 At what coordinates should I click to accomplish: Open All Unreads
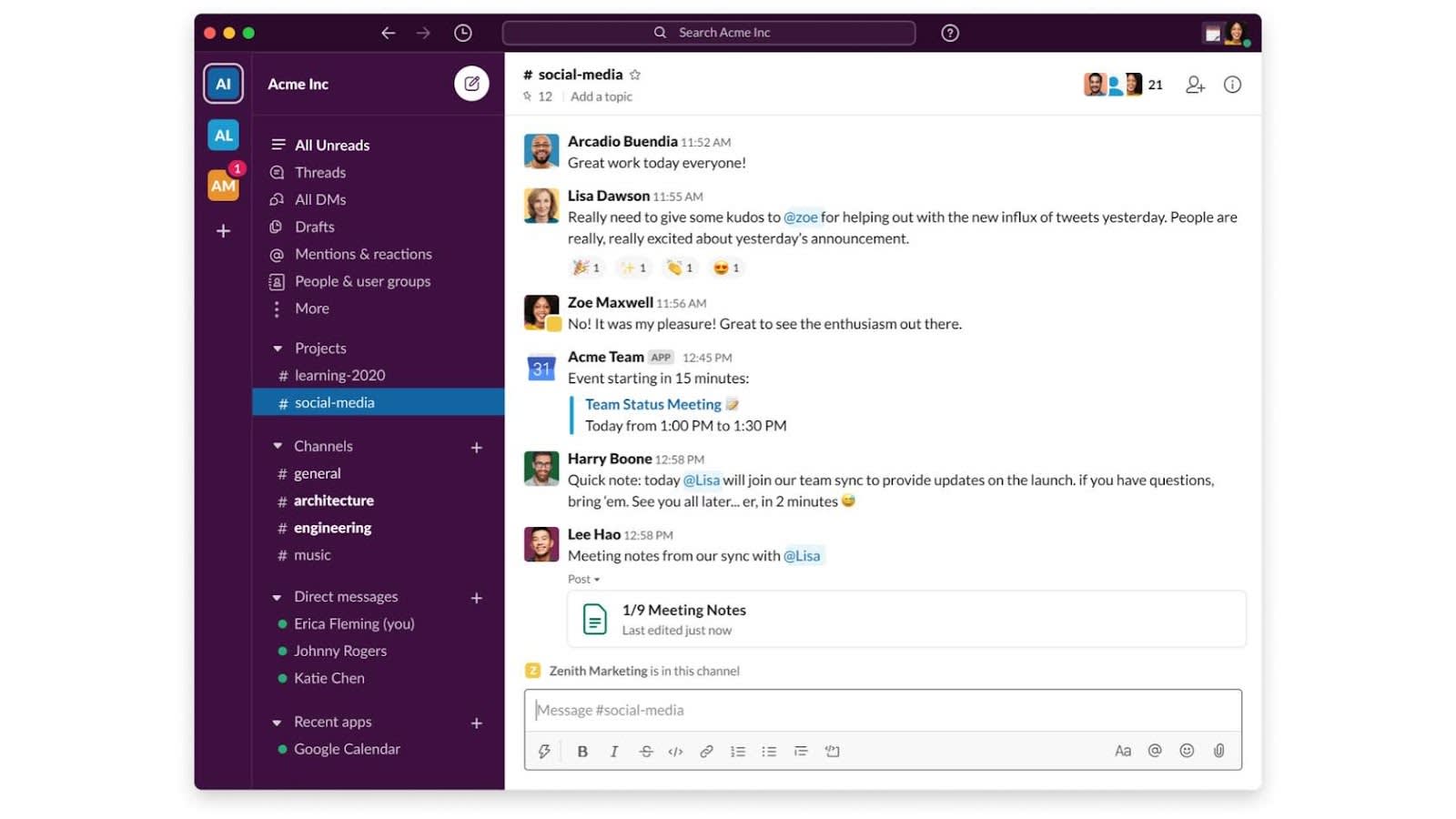tap(332, 145)
